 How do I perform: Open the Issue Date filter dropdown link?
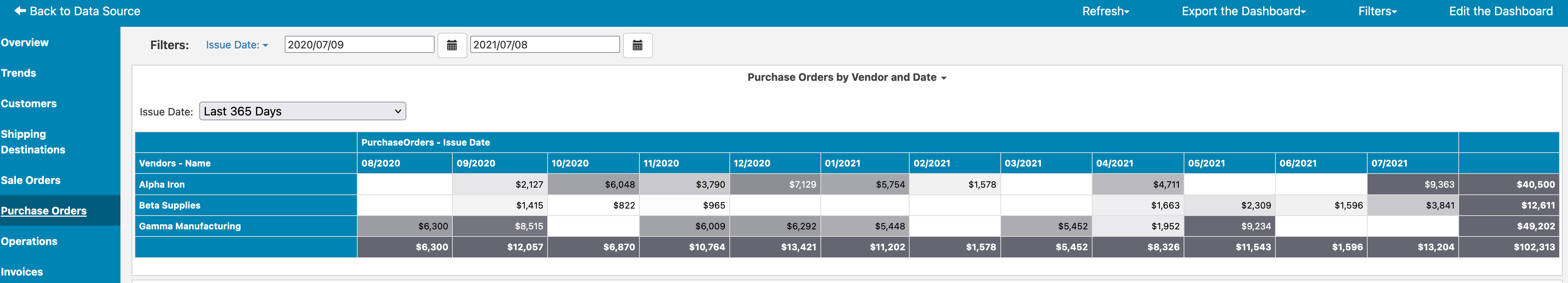[237, 45]
